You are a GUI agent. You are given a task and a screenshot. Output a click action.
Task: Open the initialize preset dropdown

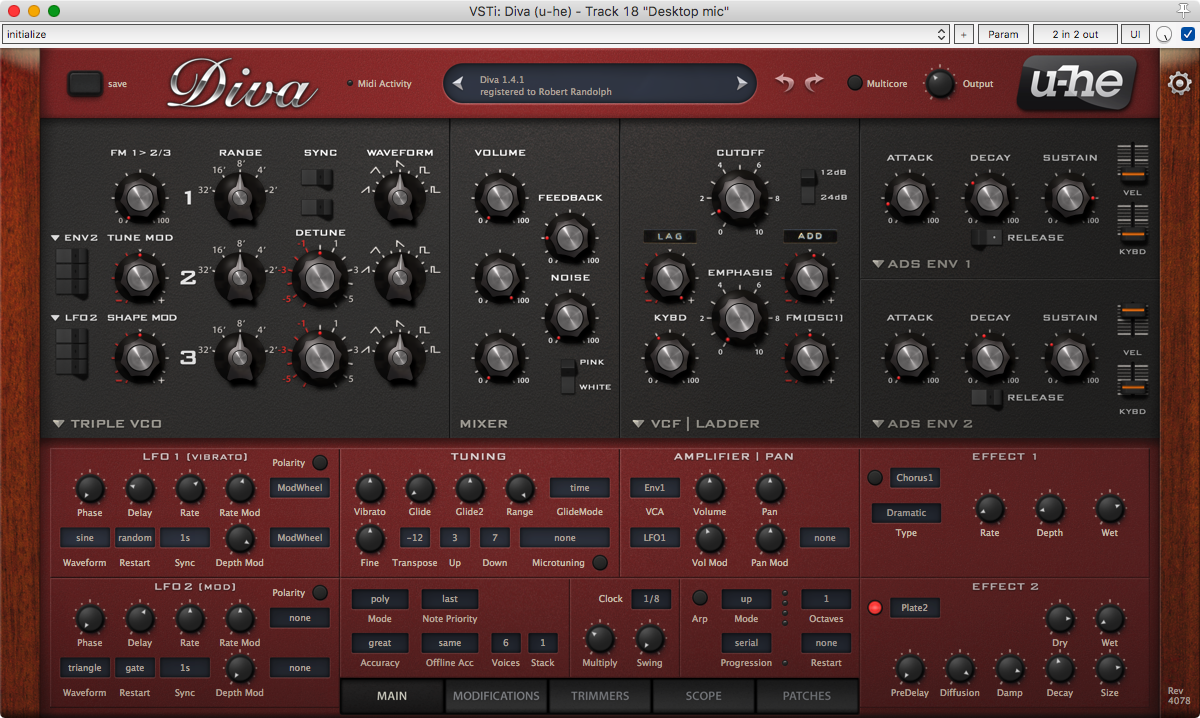(x=475, y=34)
